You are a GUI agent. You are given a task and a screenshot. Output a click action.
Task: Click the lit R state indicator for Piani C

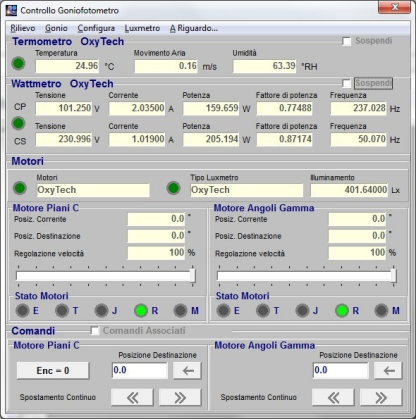tap(141, 311)
